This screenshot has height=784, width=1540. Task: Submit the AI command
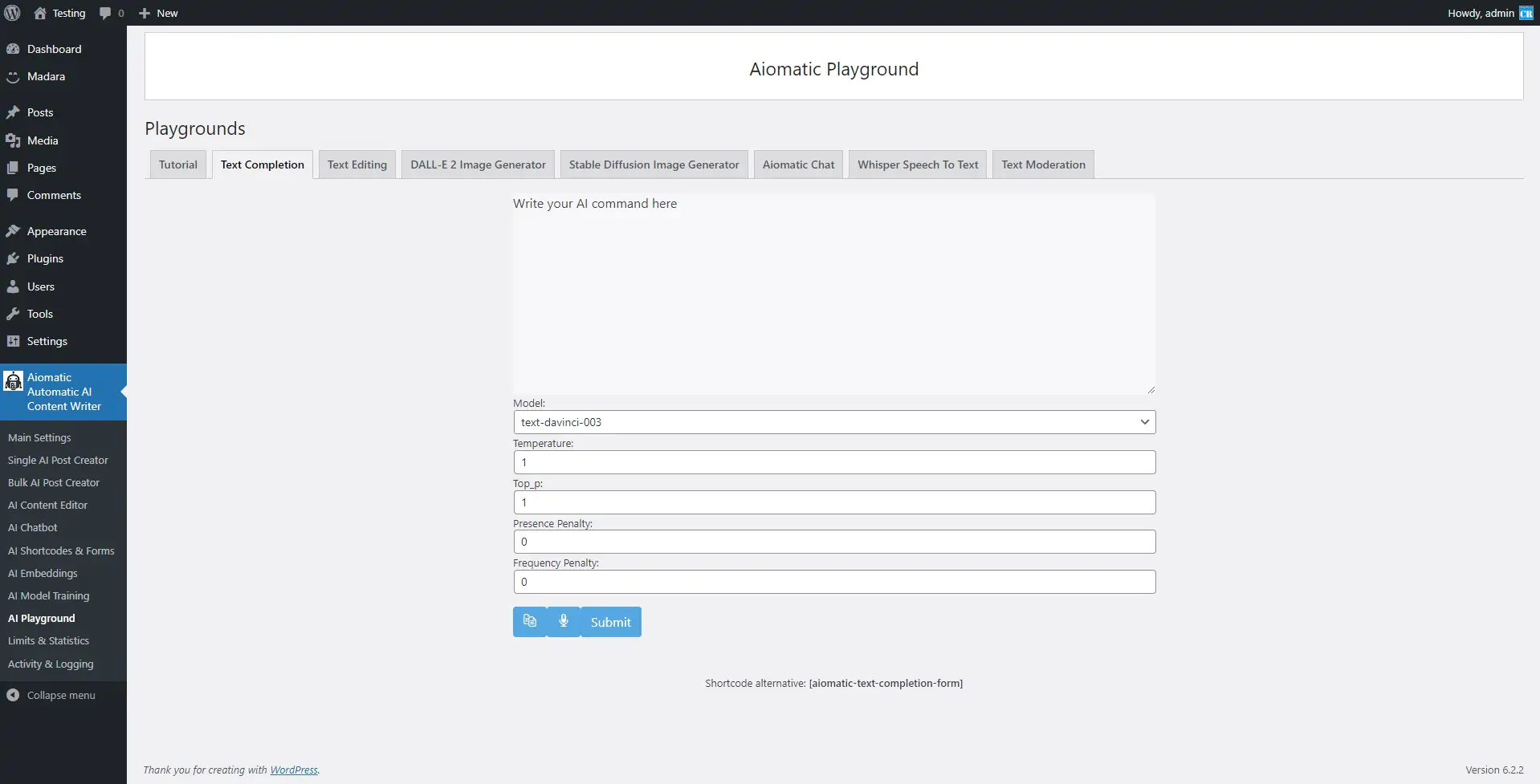(x=611, y=622)
